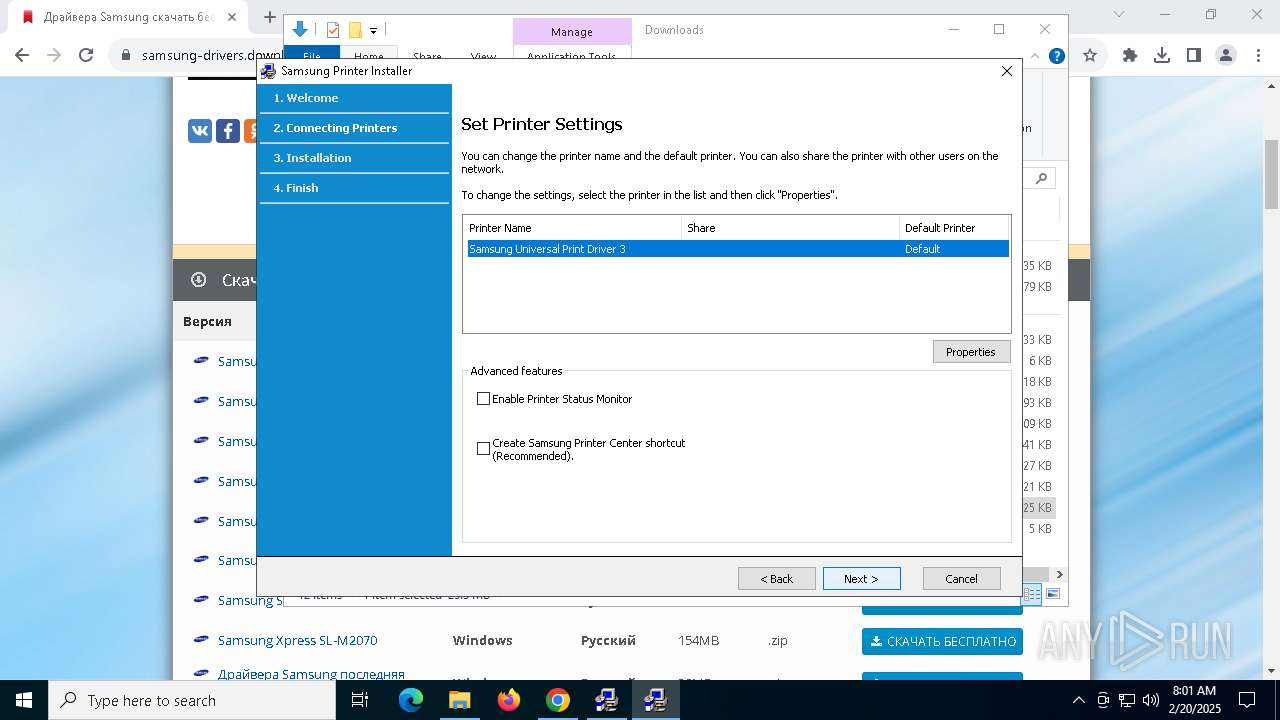Click Explorer properties checkmark quick access icon
This screenshot has width=1280, height=720.
point(333,30)
